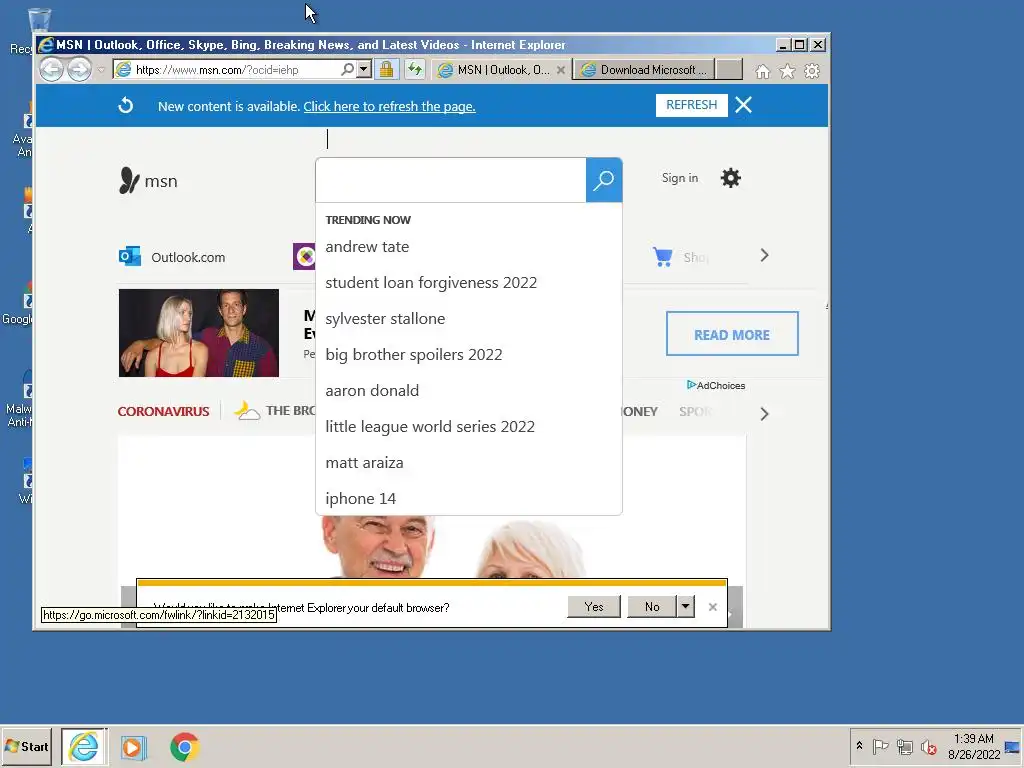Click the Internet Explorer taskbar icon
Image resolution: width=1024 pixels, height=768 pixels.
(x=84, y=746)
